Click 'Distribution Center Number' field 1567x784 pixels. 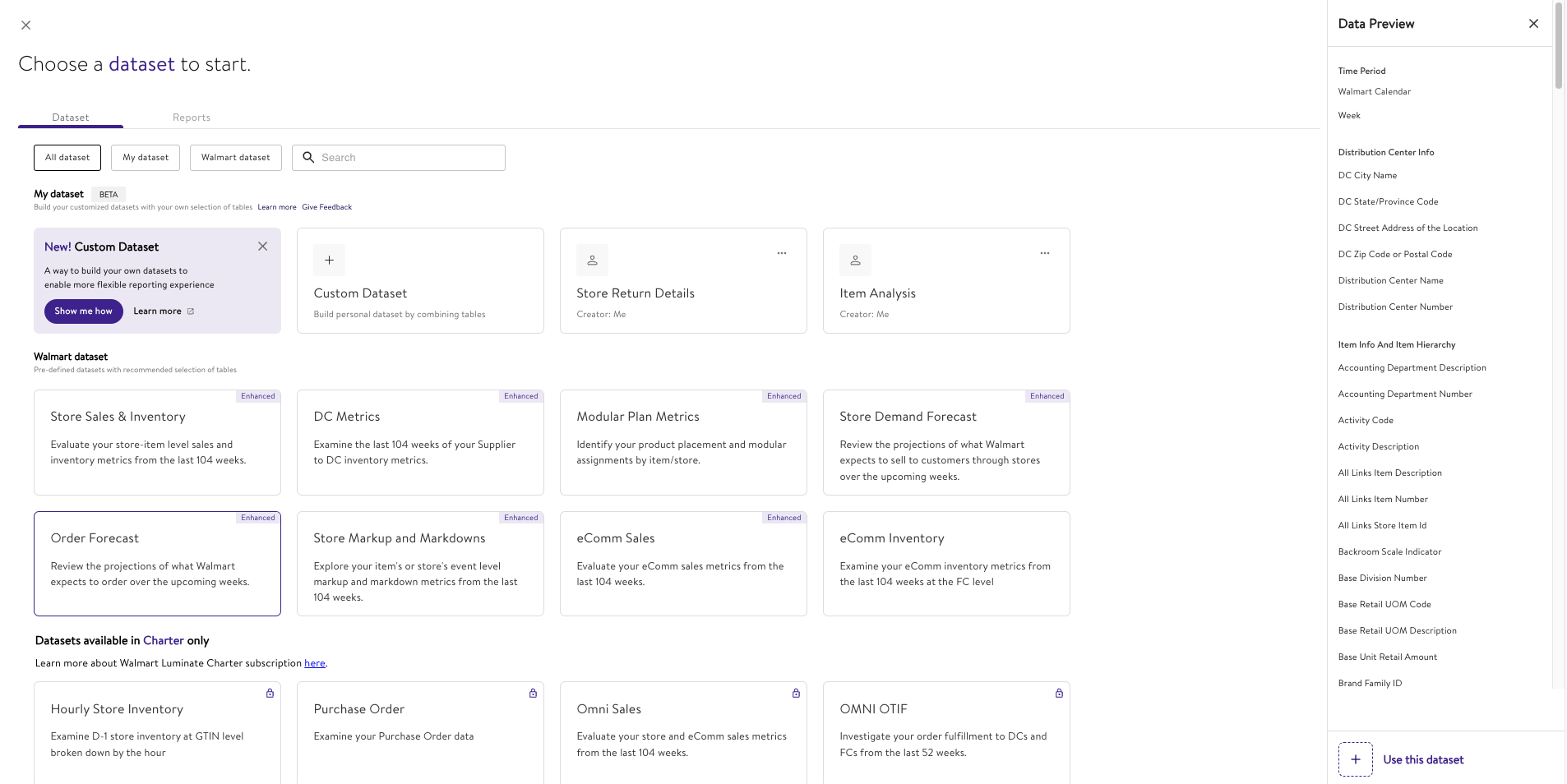pyautogui.click(x=1395, y=307)
